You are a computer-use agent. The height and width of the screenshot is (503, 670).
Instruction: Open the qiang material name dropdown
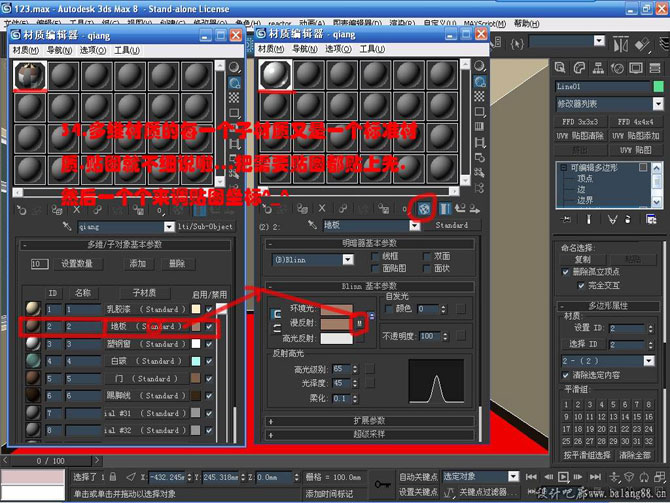click(x=169, y=226)
